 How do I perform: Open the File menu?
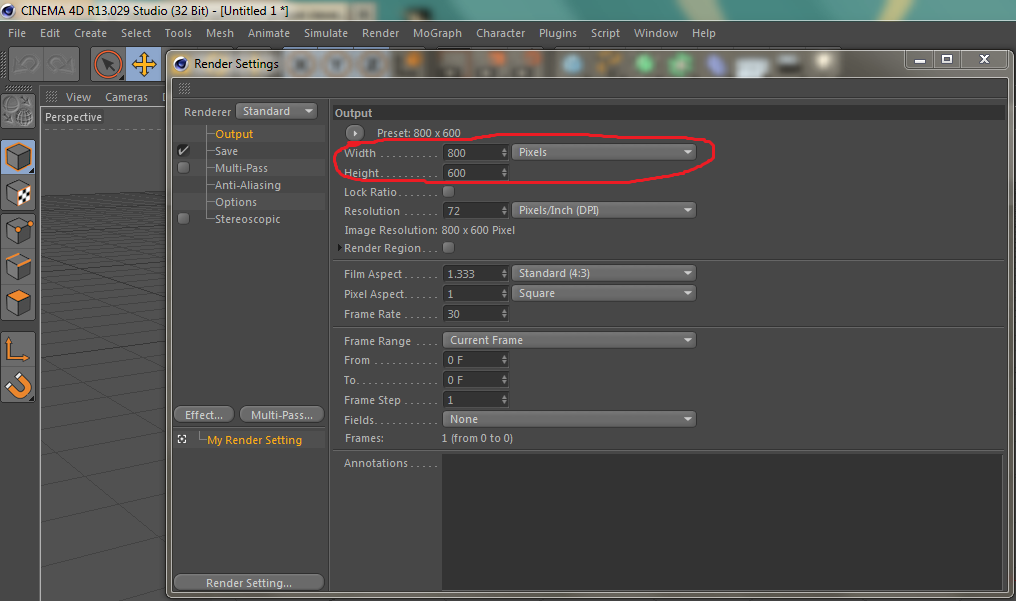17,33
